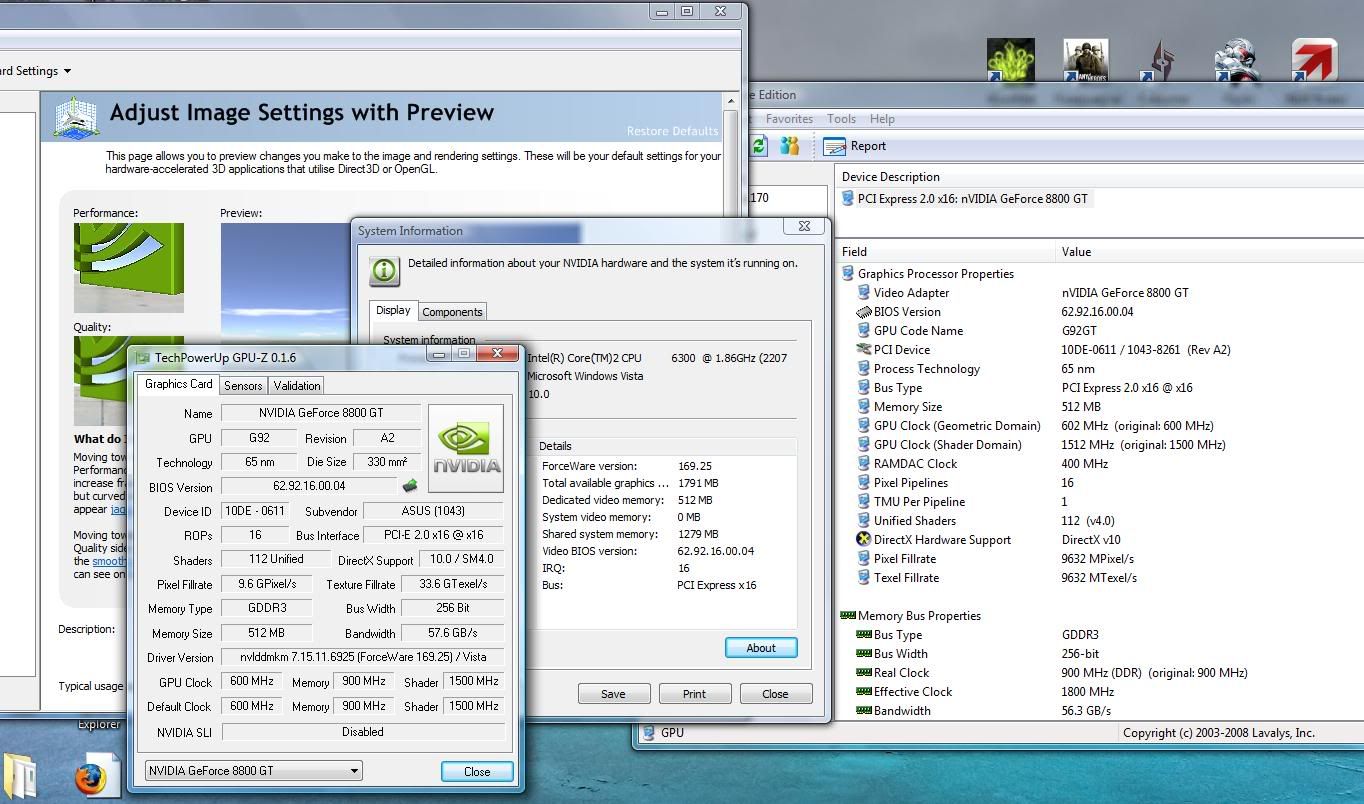Click the BIOS save chip icon in GPU-Z

coord(410,486)
